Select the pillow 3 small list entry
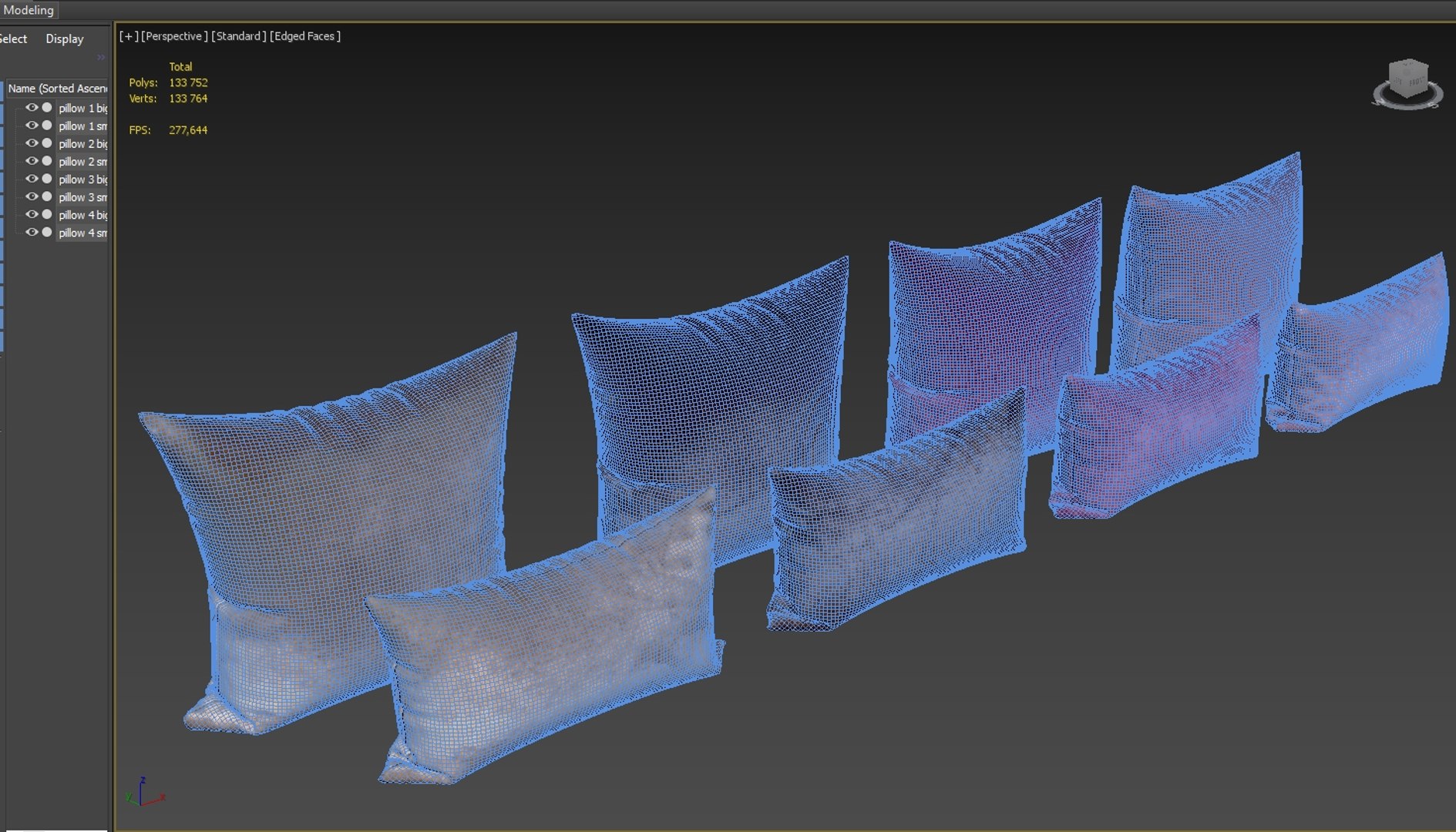The height and width of the screenshot is (832, 1456). tap(82, 196)
